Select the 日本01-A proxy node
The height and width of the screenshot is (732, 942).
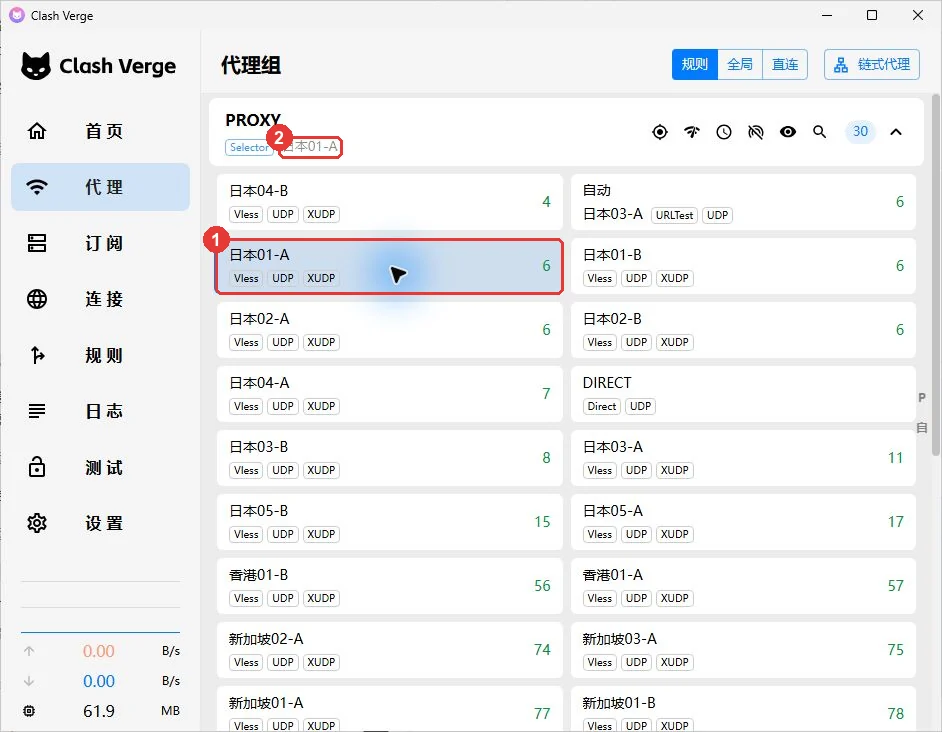coord(389,266)
